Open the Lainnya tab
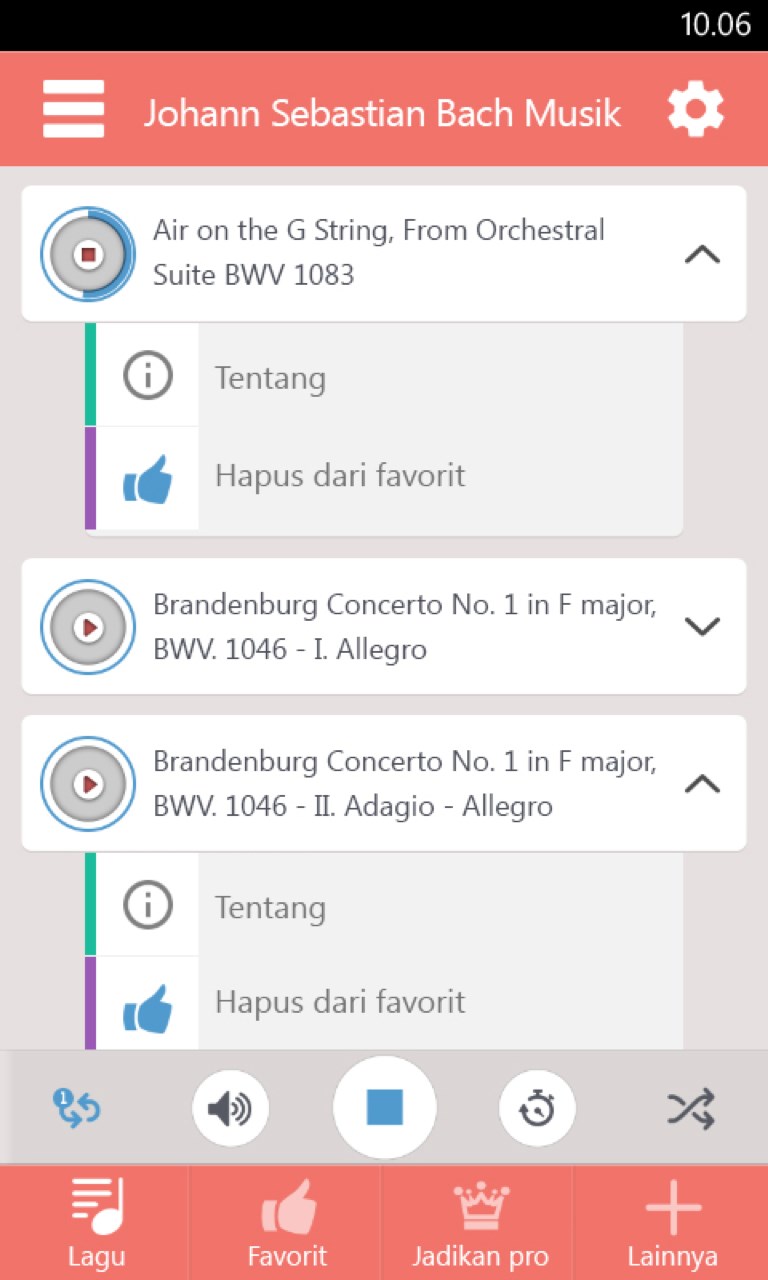 672,1223
